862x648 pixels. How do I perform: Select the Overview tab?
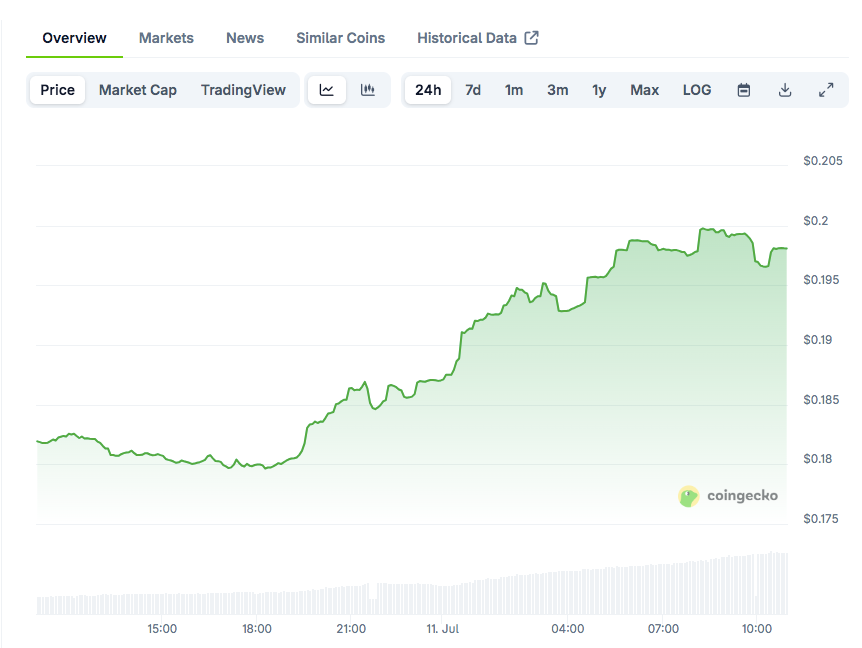click(74, 38)
